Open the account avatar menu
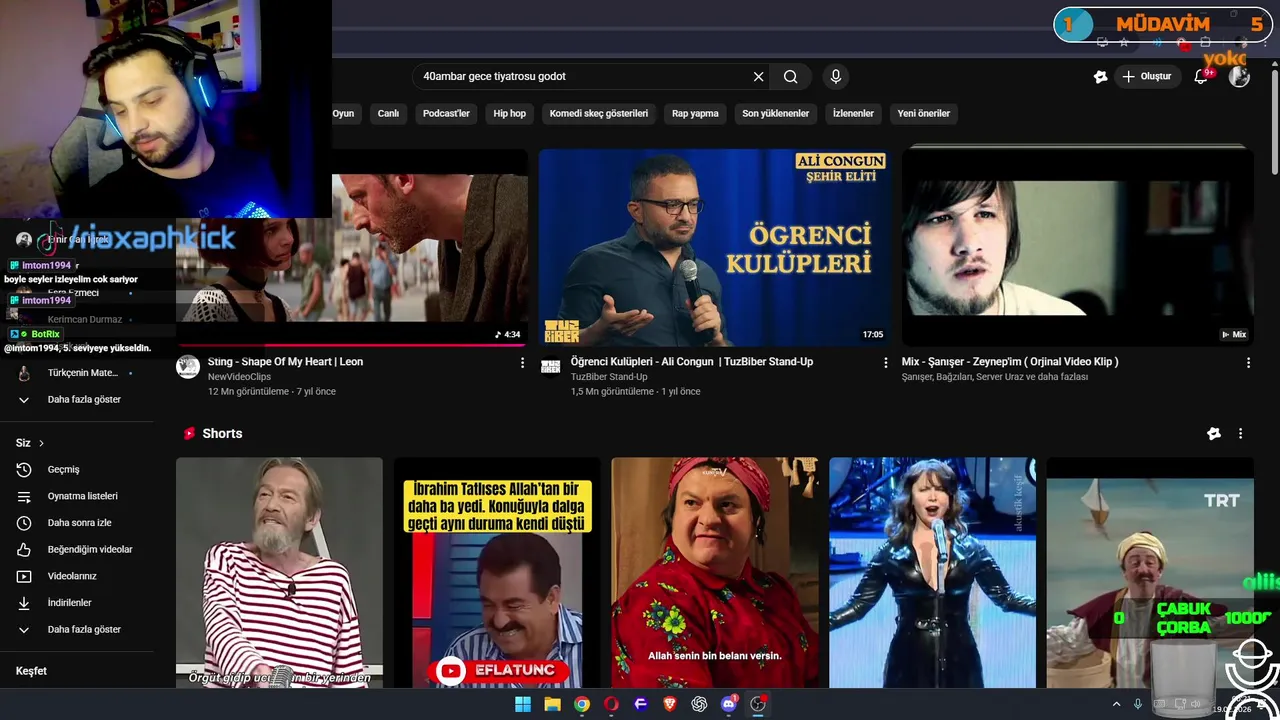 pyautogui.click(x=1239, y=77)
